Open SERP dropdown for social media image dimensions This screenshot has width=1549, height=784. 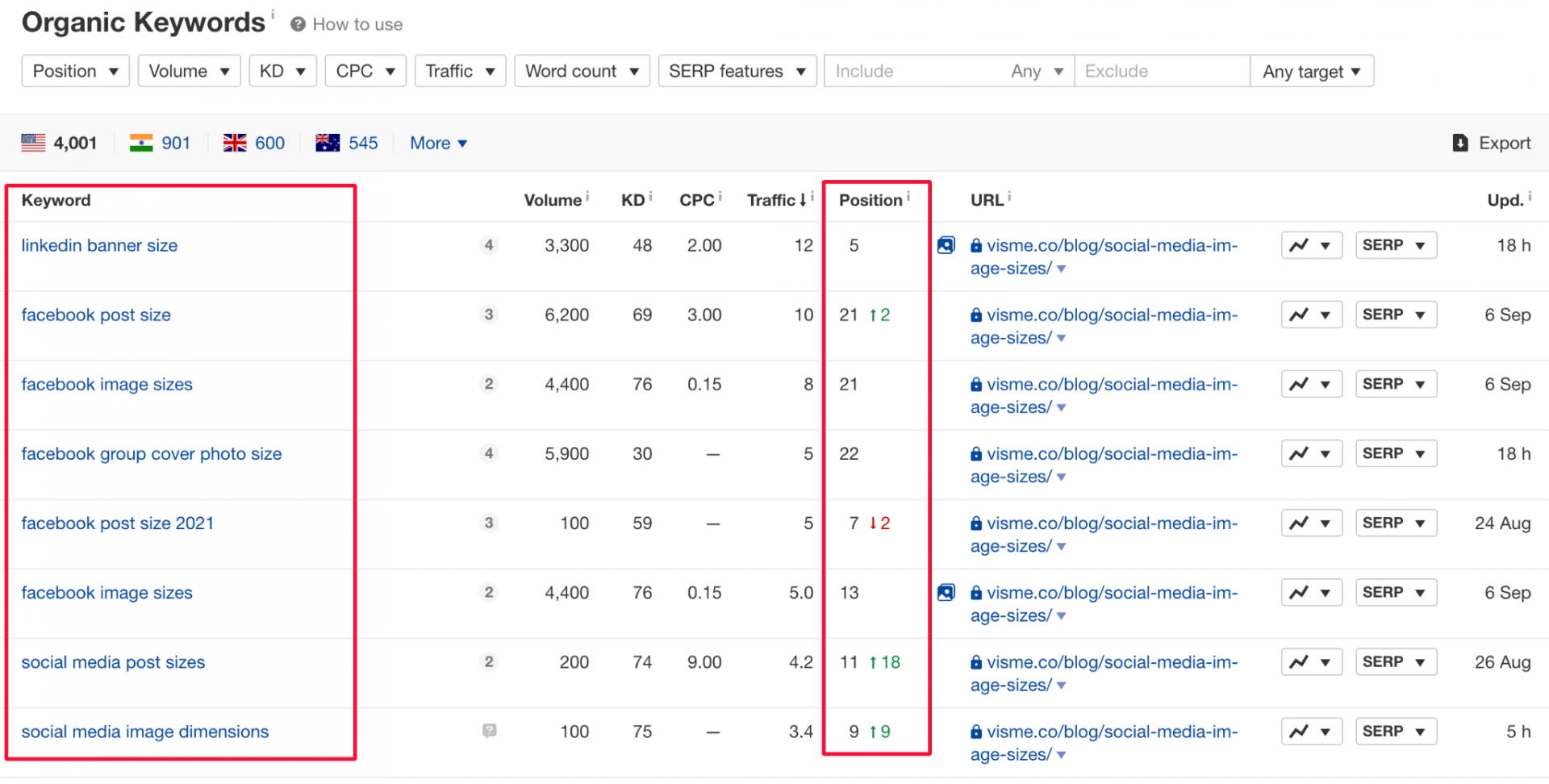pyautogui.click(x=1396, y=732)
